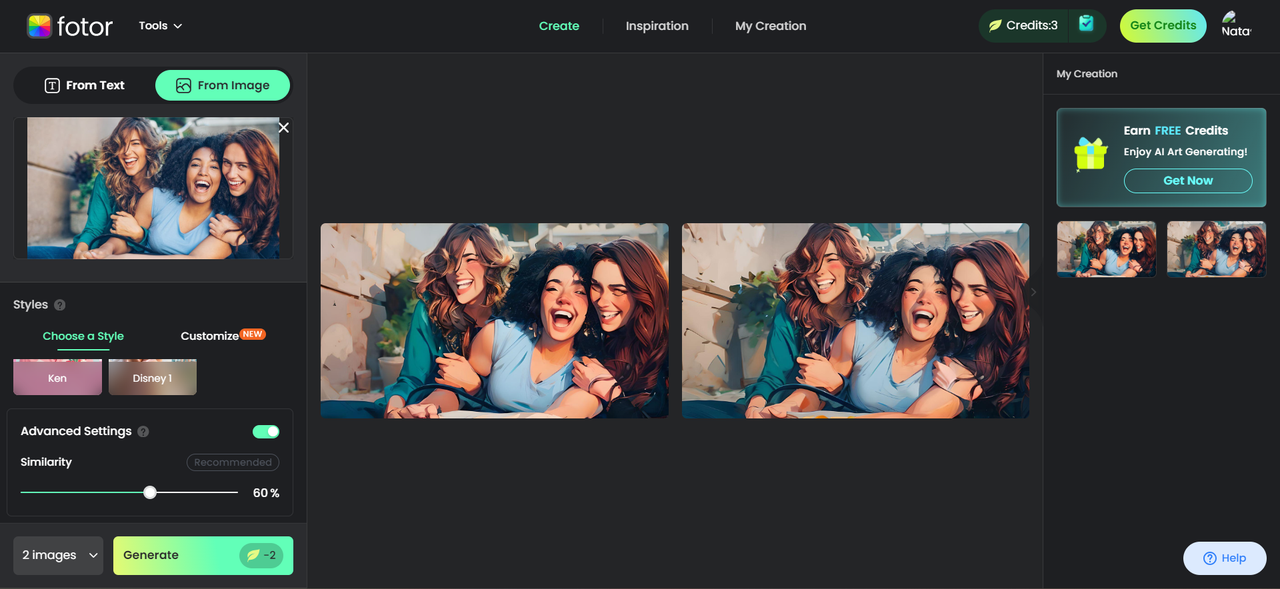The image size is (1280, 589).
Task: Pick the Ken style thumbnail
Action: coord(57,377)
